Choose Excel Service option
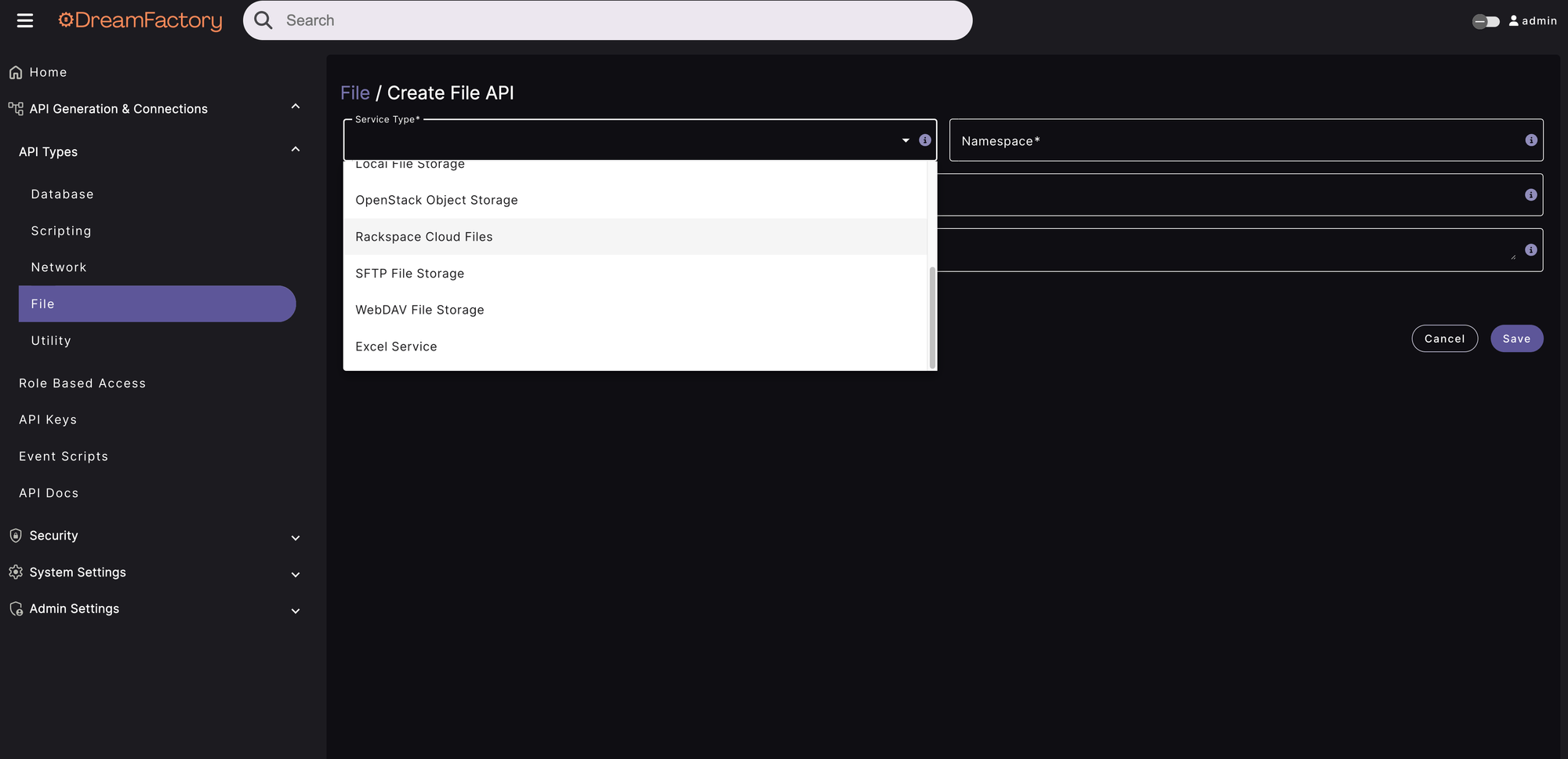This screenshot has height=759, width=1568. pos(635,347)
